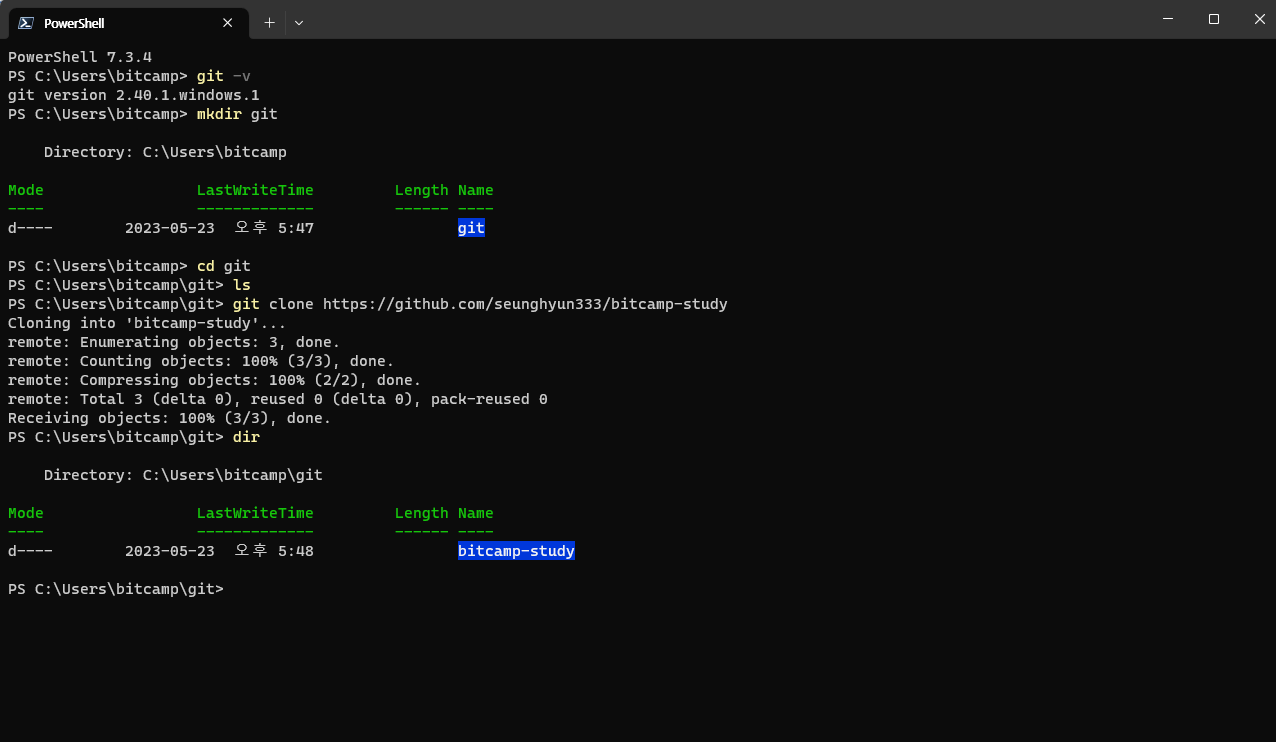
Task: Click the 'cd git' command text
Action: pos(224,266)
